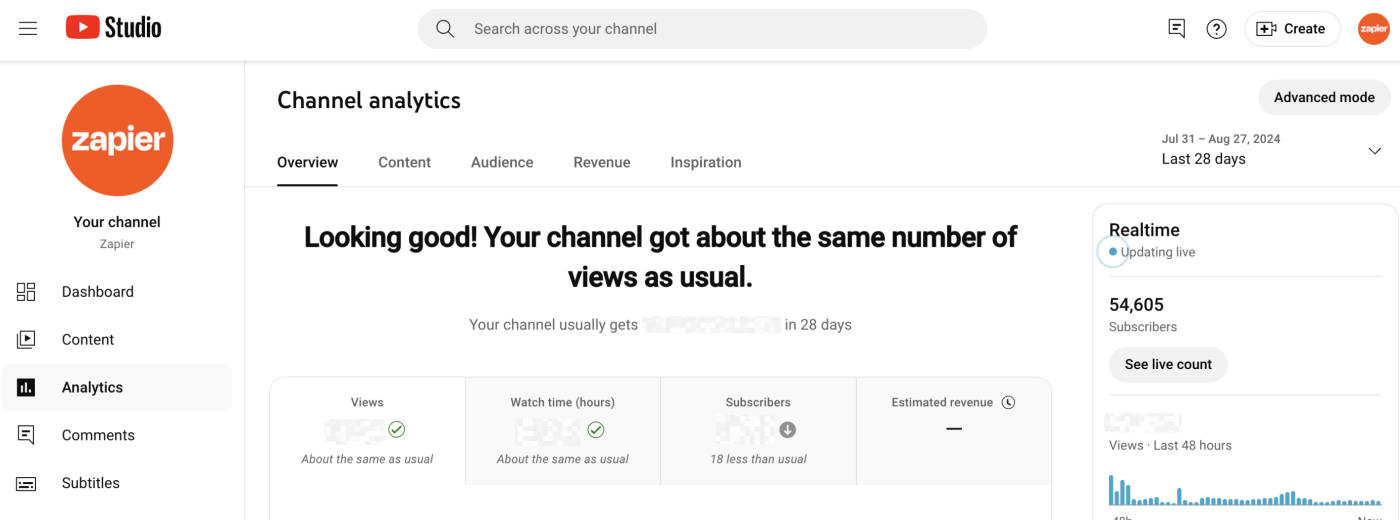Viewport: 1400px width, 520px height.
Task: Click the Your channel label
Action: (117, 222)
